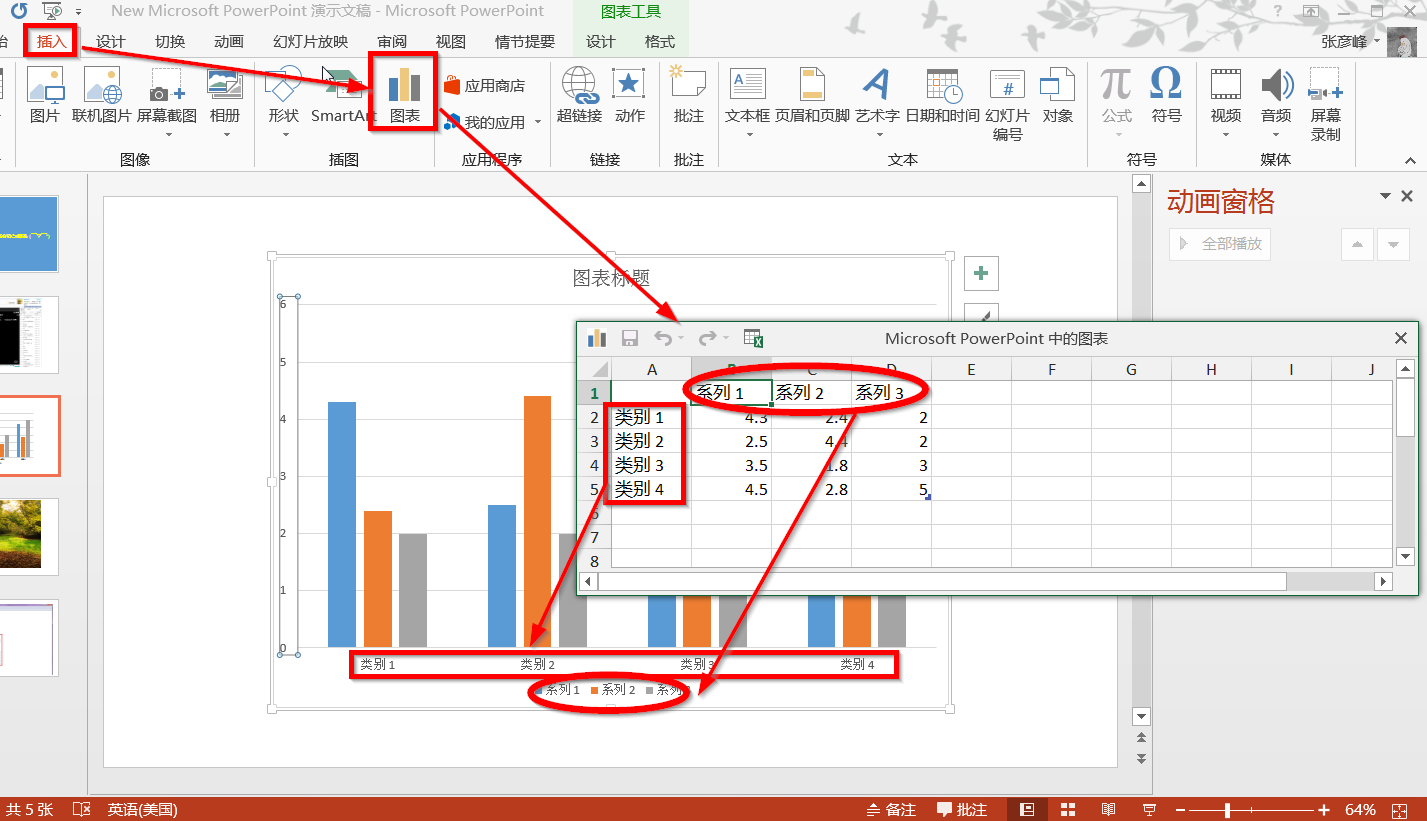Click the PowerPoint Help question mark
Viewport: 1427px width, 821px height.
click(x=1277, y=11)
